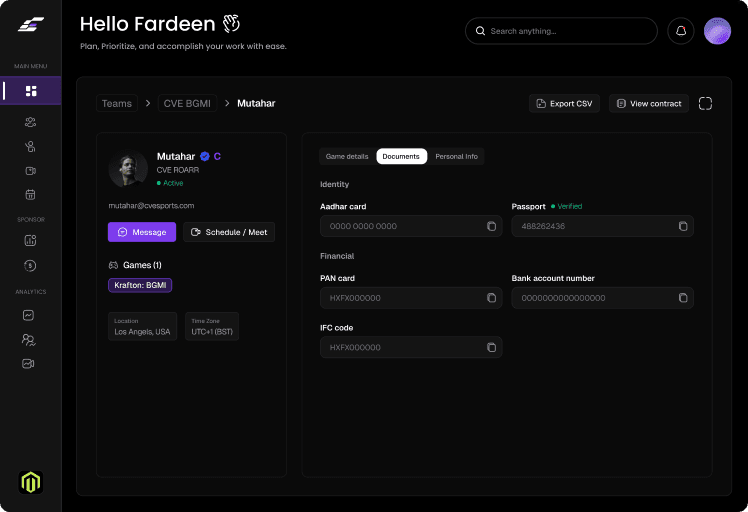Click the CVE ROARR team name

coord(178,170)
